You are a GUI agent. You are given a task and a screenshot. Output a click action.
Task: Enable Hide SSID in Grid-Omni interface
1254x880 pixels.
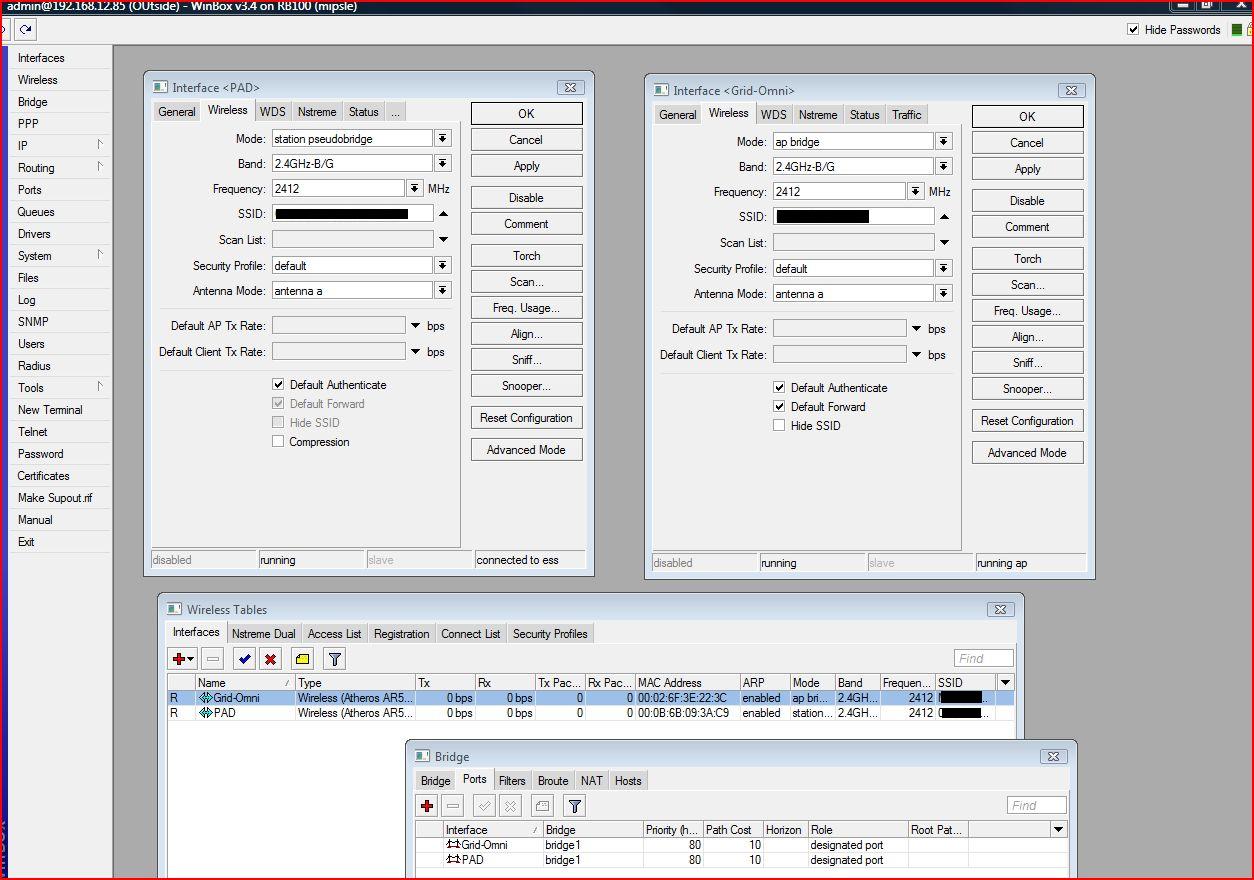tap(779, 426)
